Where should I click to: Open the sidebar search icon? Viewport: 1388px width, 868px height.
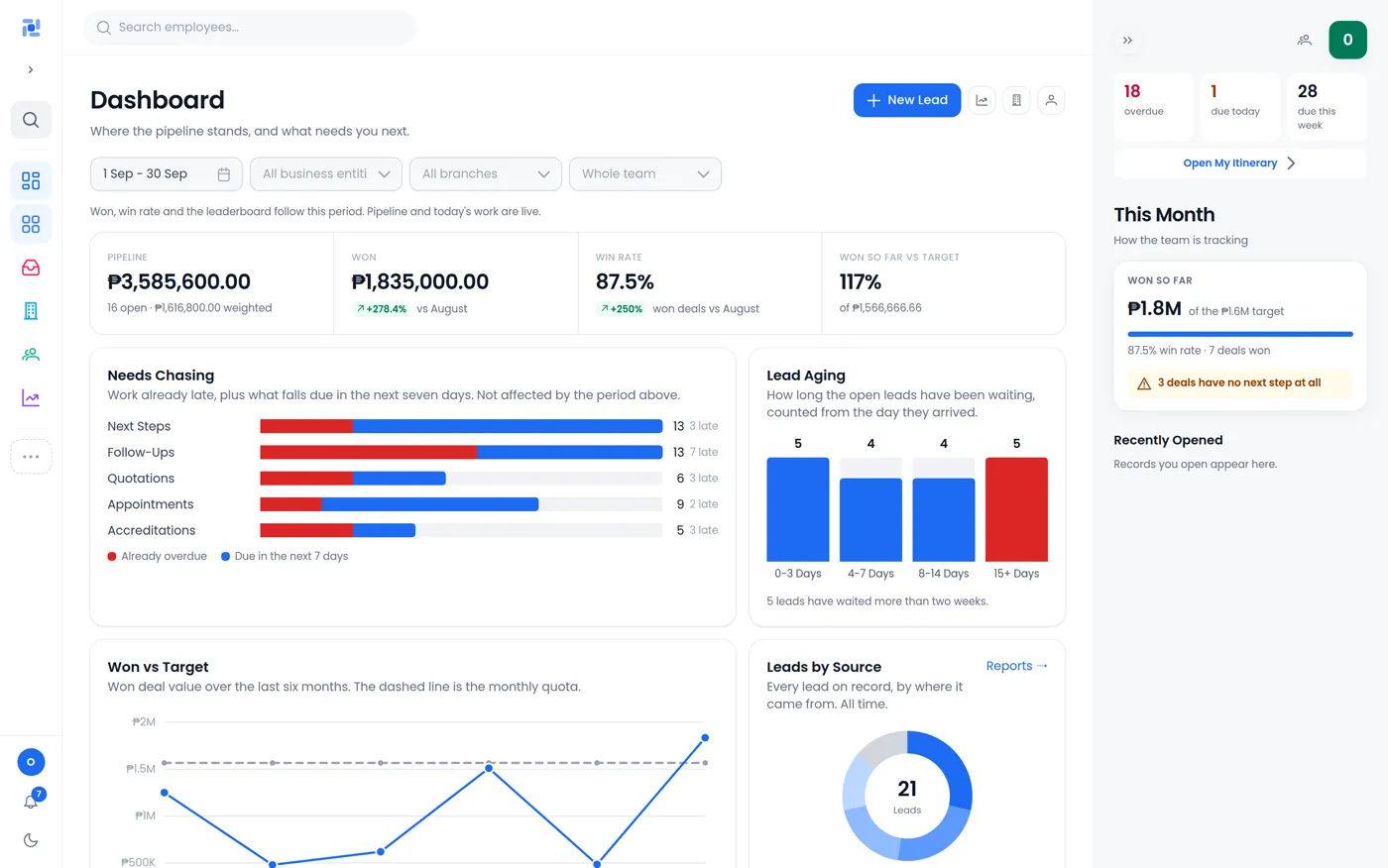pos(31,120)
